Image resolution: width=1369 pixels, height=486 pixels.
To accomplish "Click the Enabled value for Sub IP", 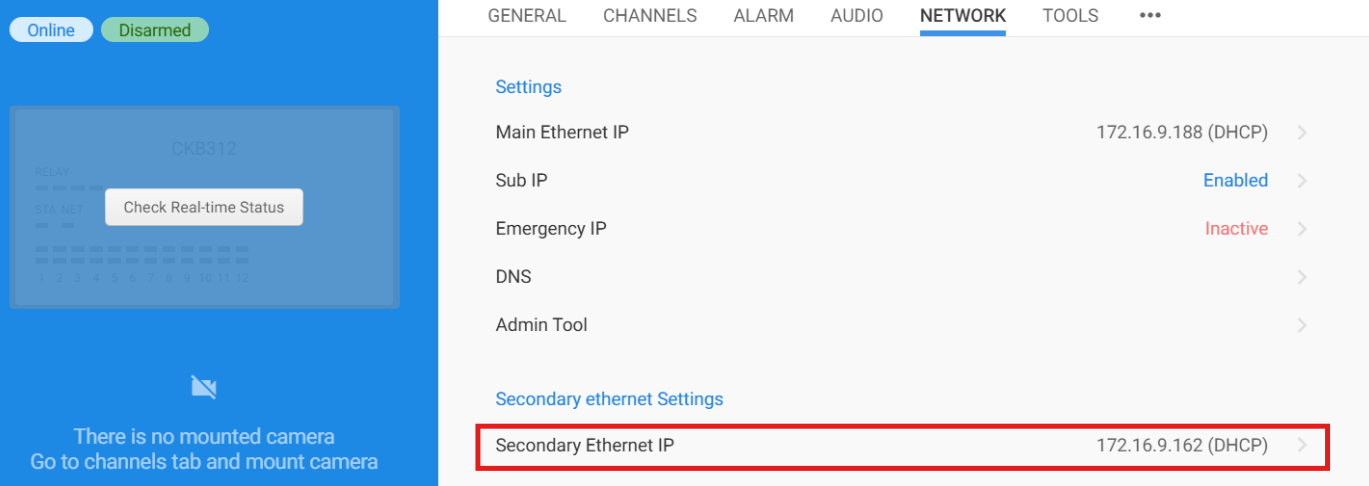I will [x=1235, y=181].
